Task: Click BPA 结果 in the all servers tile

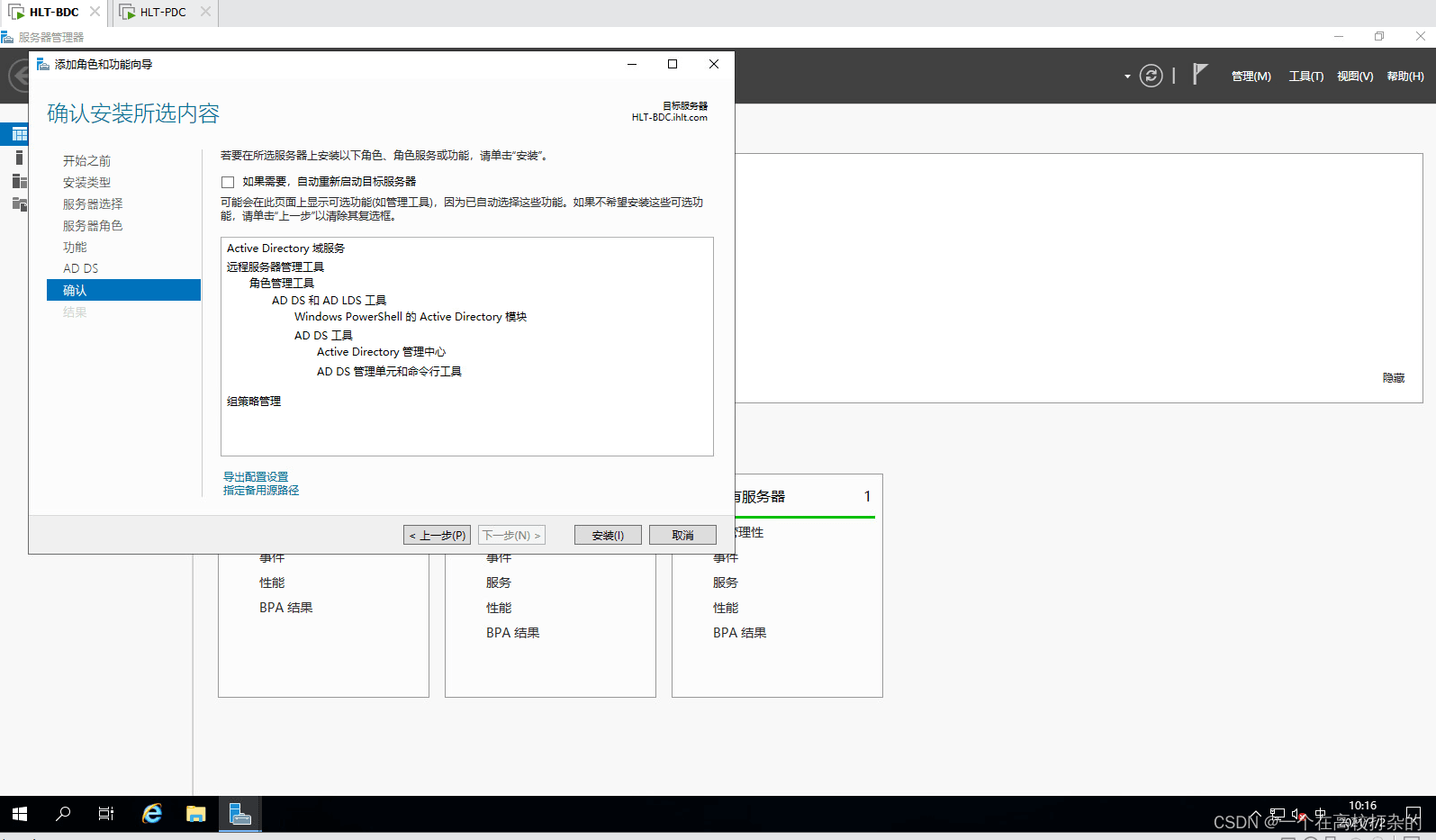Action: 740,633
